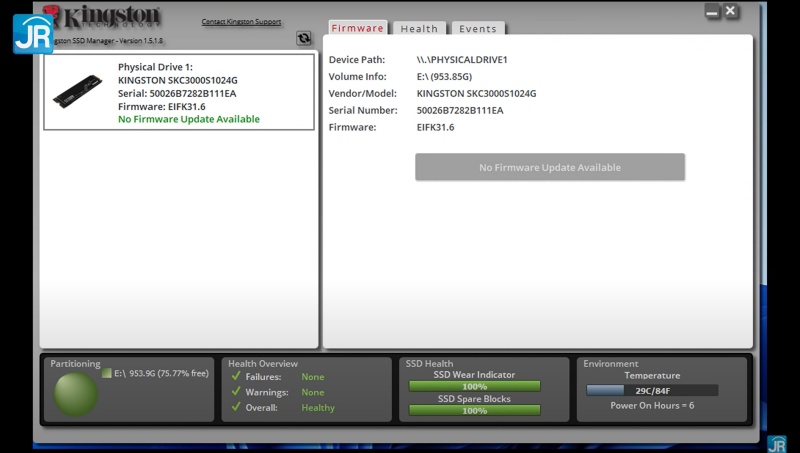Click the EIFK31.6 firmware value in details
Screen dimensions: 800x453
pos(435,127)
